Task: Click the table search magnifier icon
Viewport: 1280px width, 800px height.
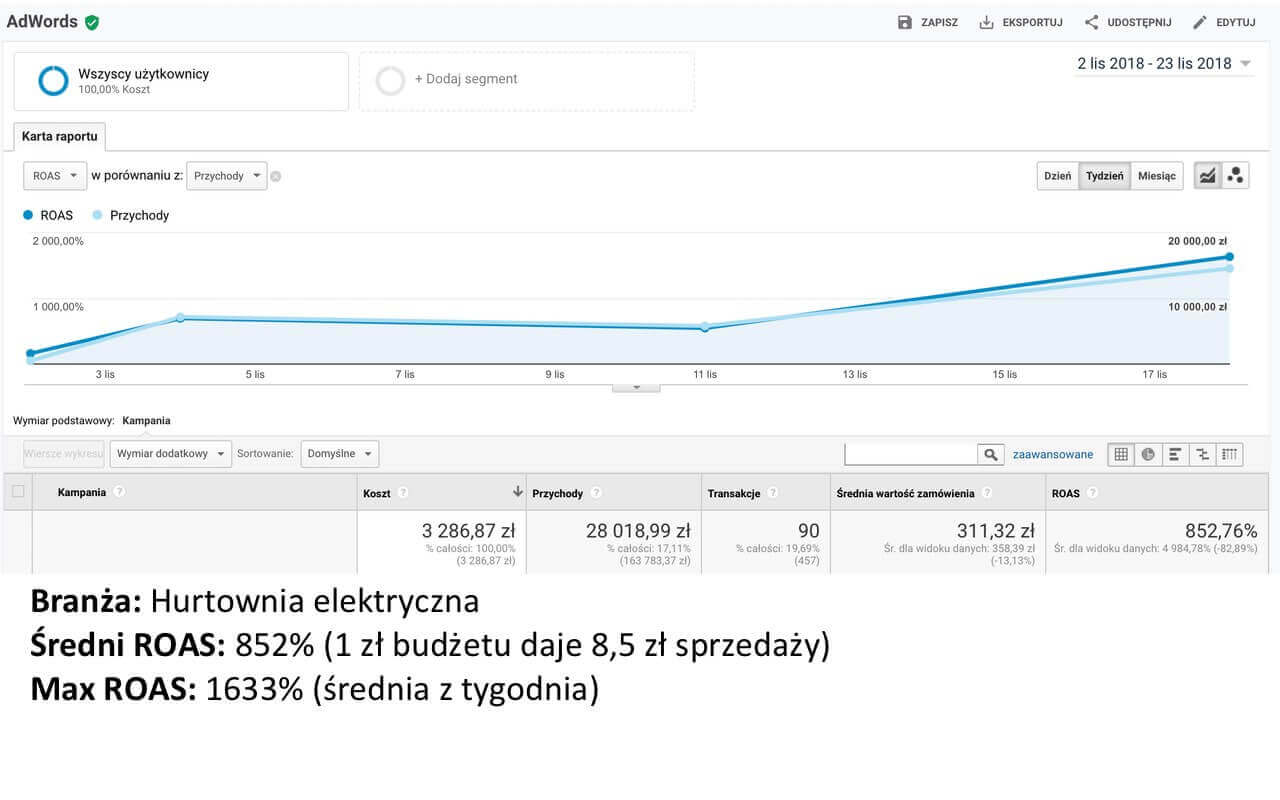Action: pyautogui.click(x=991, y=454)
